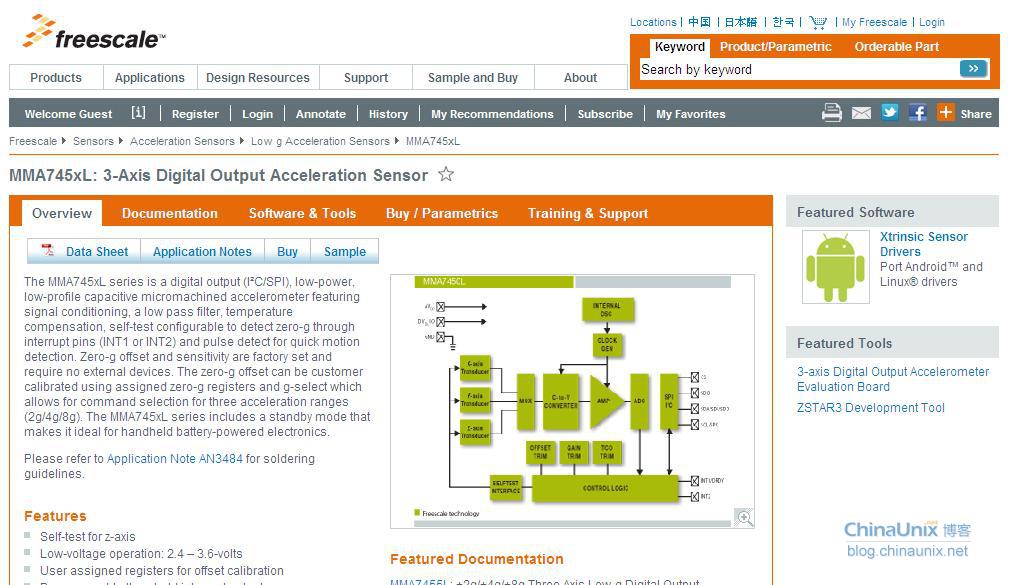Screen dimensions: 1018x585
Task: Switch to the Software & Tools tab
Action: click(x=303, y=214)
